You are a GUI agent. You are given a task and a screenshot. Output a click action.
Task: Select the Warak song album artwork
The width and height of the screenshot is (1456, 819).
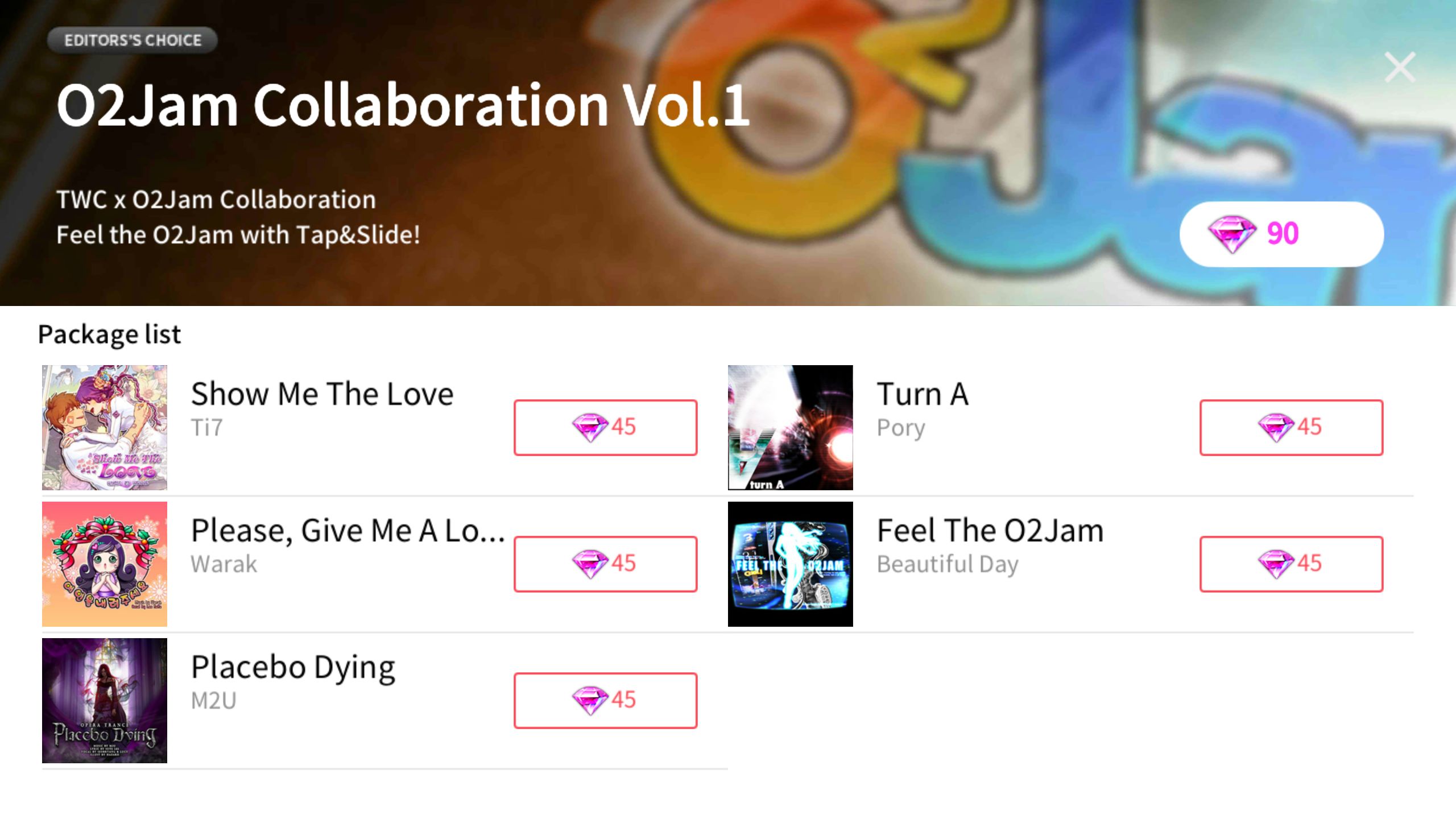click(105, 564)
